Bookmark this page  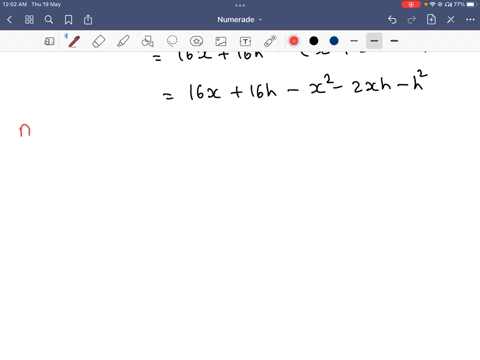pos(68,20)
